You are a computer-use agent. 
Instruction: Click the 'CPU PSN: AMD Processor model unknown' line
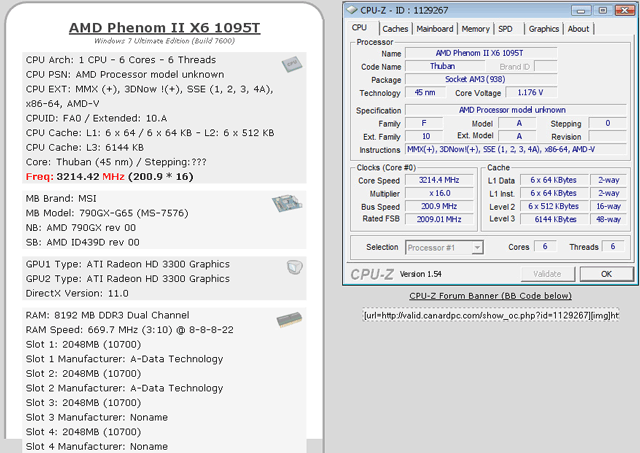click(125, 74)
